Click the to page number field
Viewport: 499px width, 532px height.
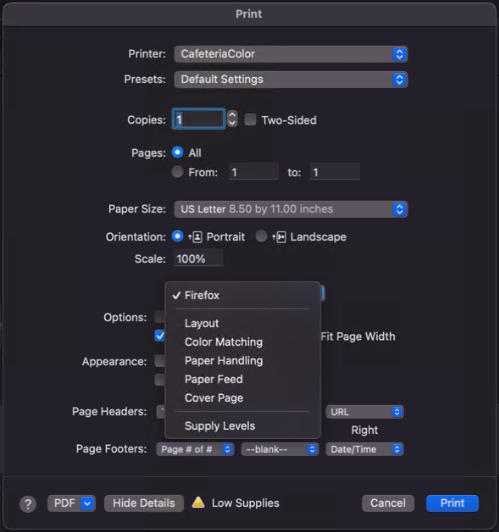tap(335, 172)
